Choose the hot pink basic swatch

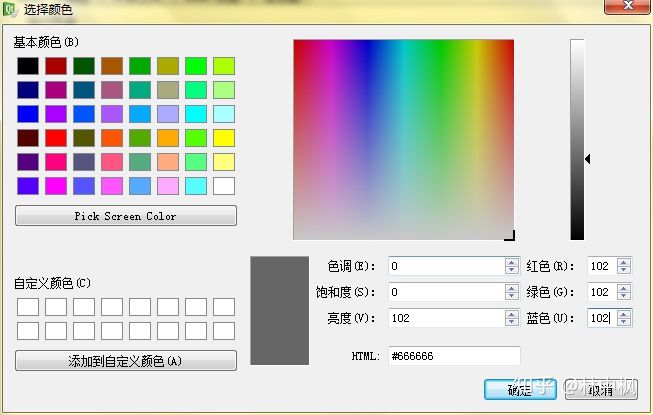coord(56,162)
